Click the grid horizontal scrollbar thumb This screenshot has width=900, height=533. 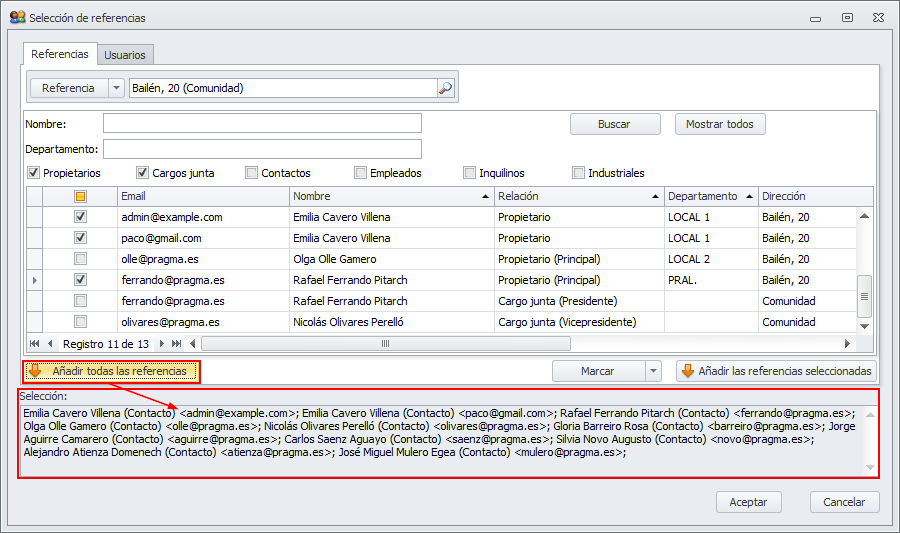386,344
